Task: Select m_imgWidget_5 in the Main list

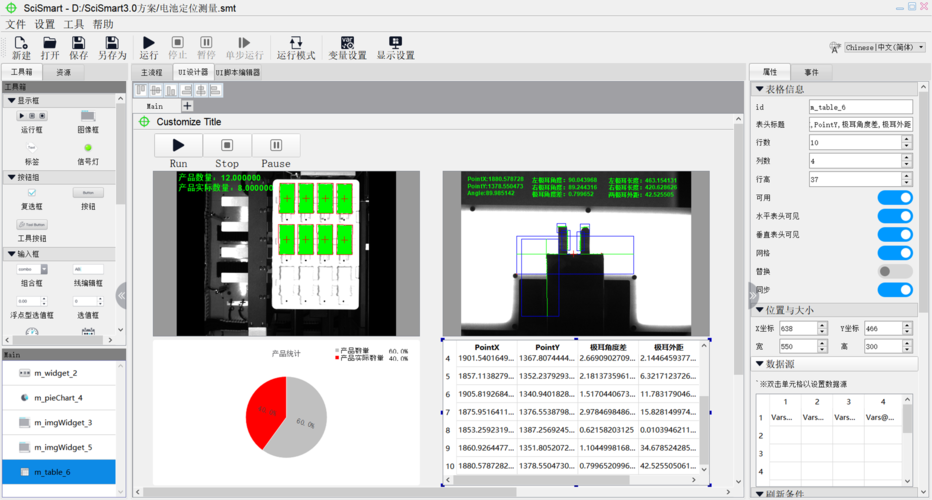Action: [59, 447]
